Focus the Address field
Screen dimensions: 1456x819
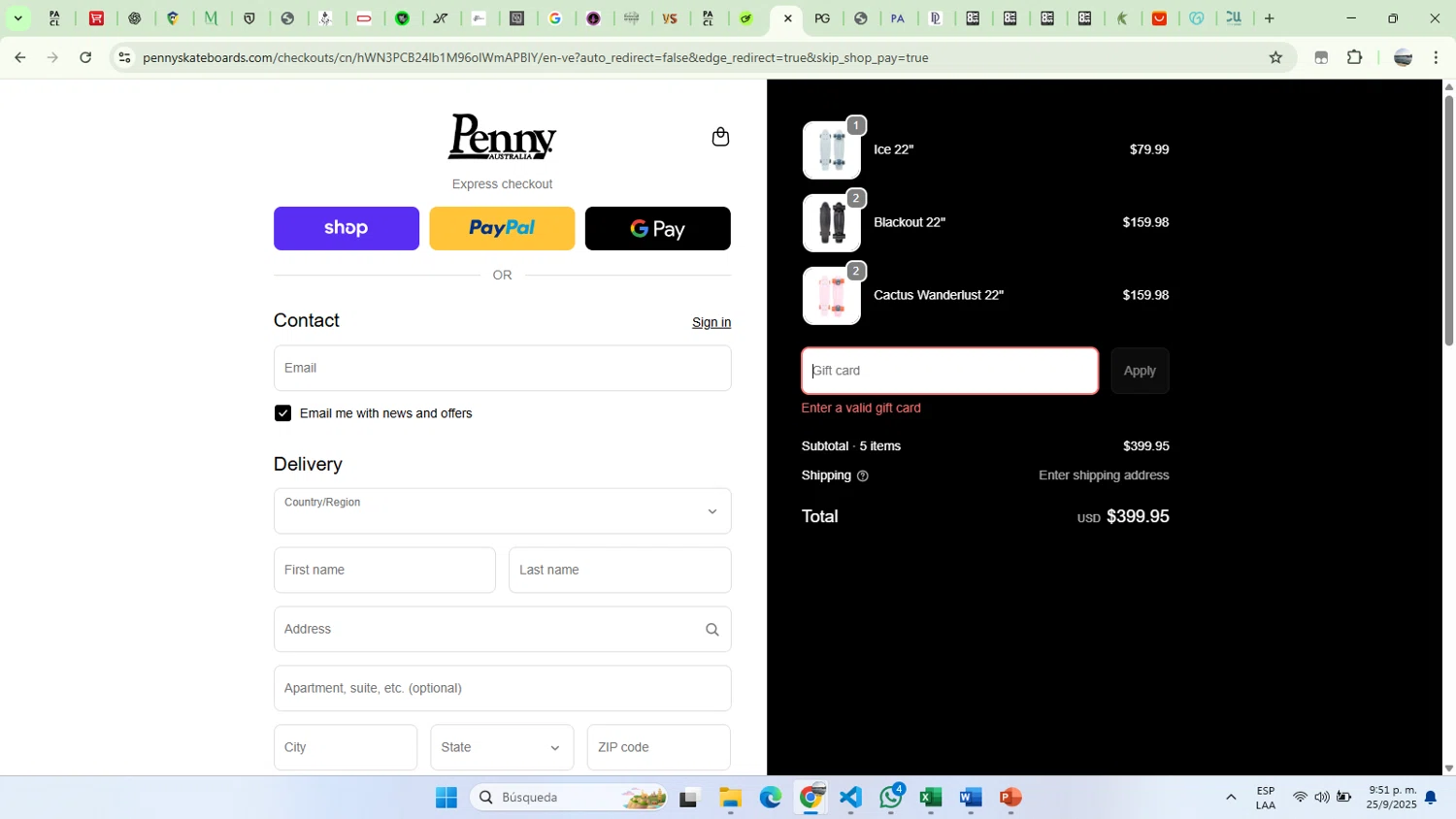502,629
